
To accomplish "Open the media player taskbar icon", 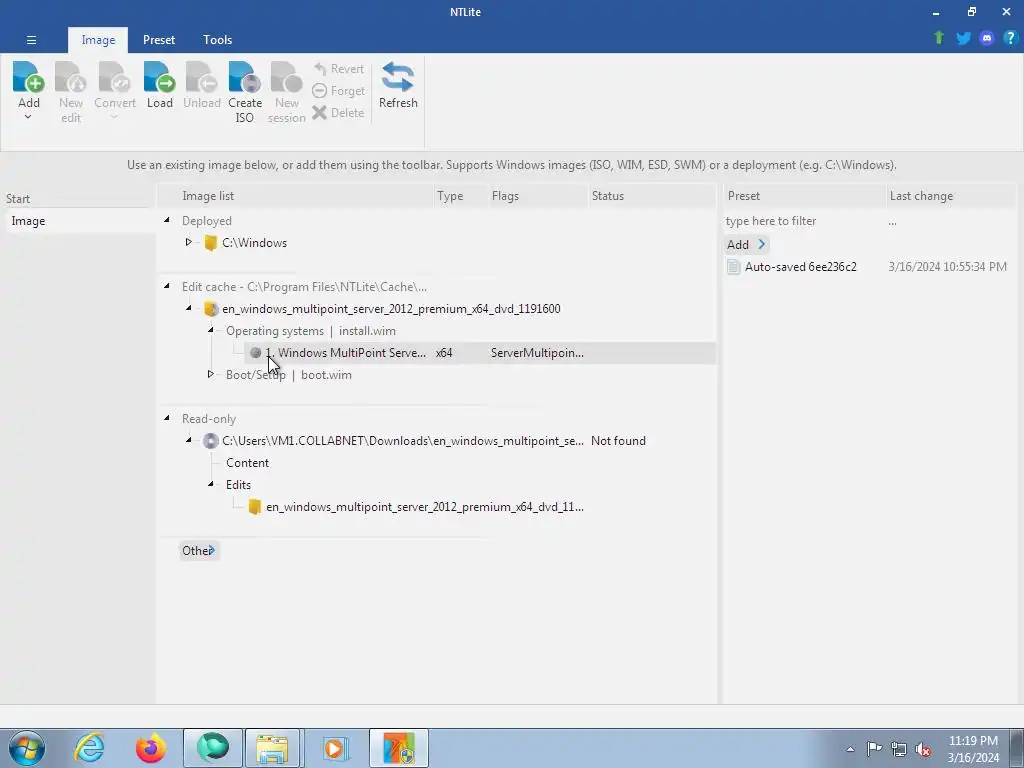I will pos(334,748).
